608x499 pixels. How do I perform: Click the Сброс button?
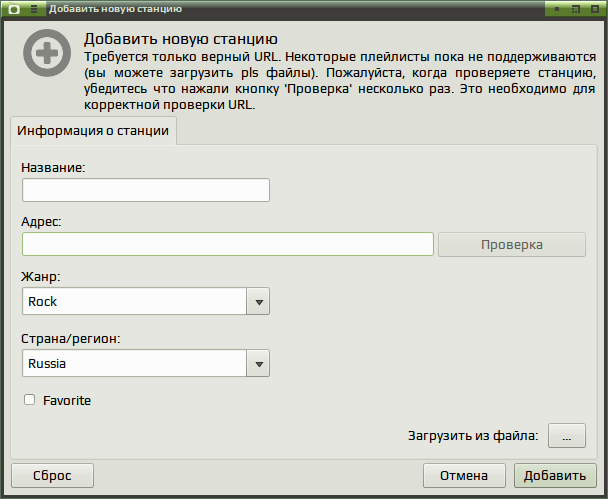[x=52, y=475]
